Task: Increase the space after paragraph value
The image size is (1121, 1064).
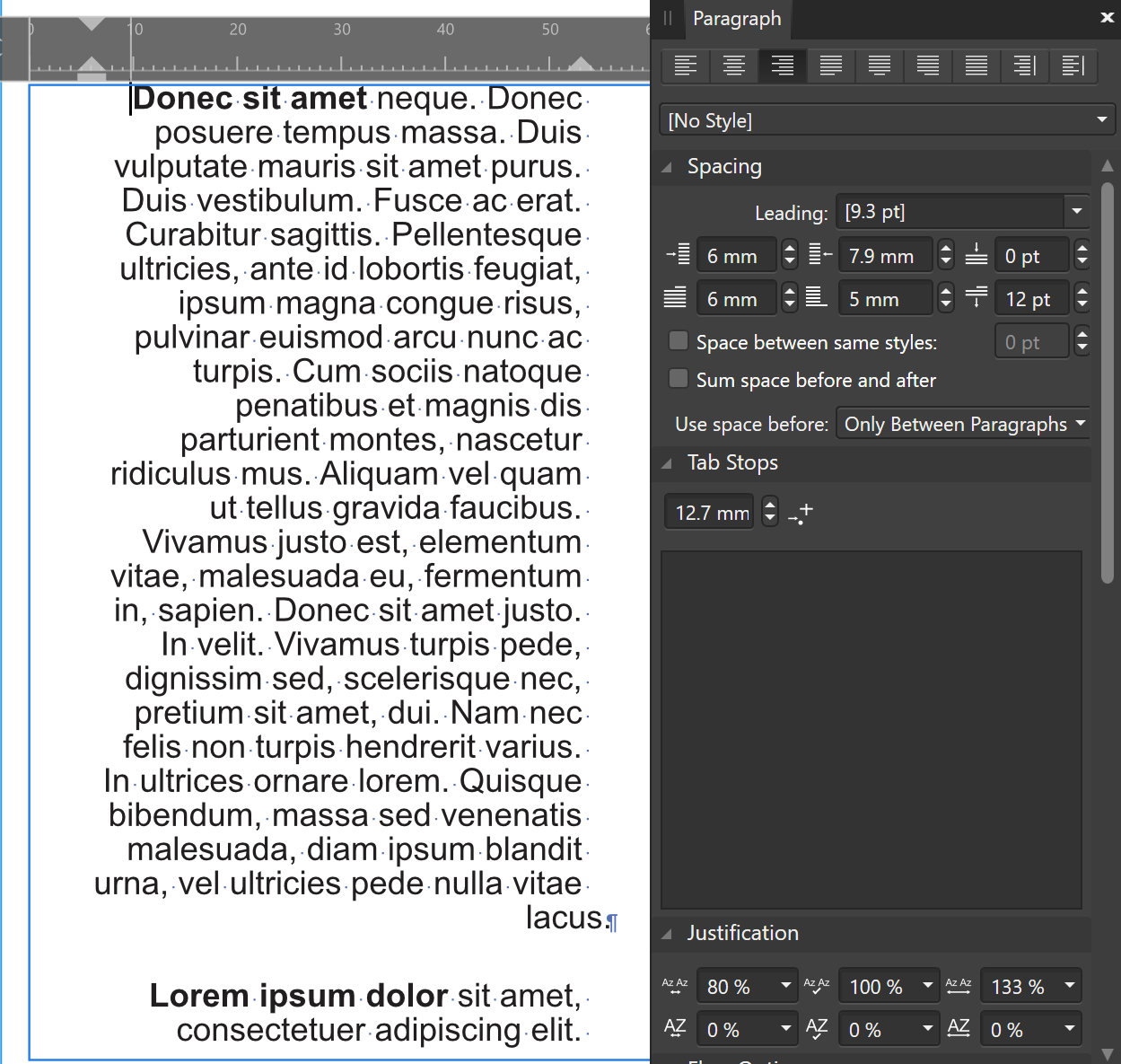Action: [x=1082, y=292]
